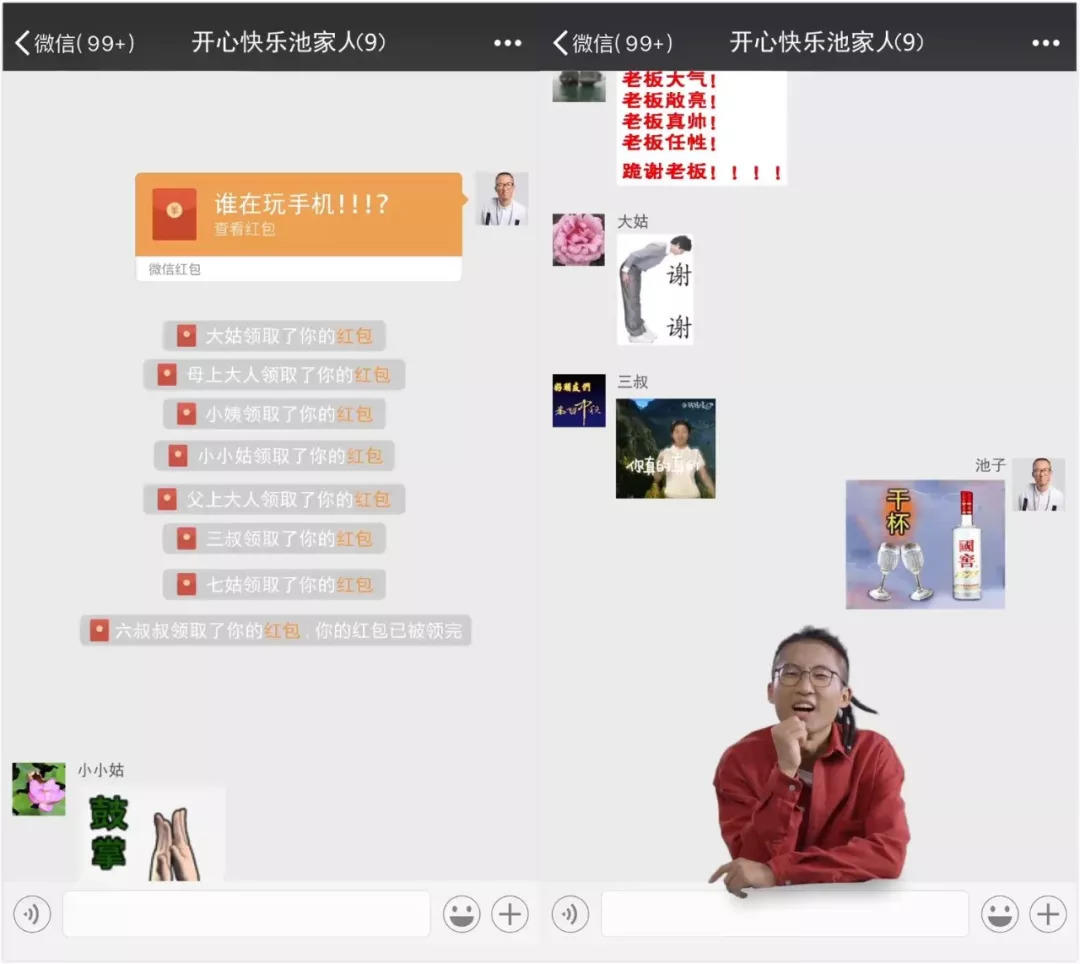
Task: Open the emoji picker in right chat
Action: point(999,914)
